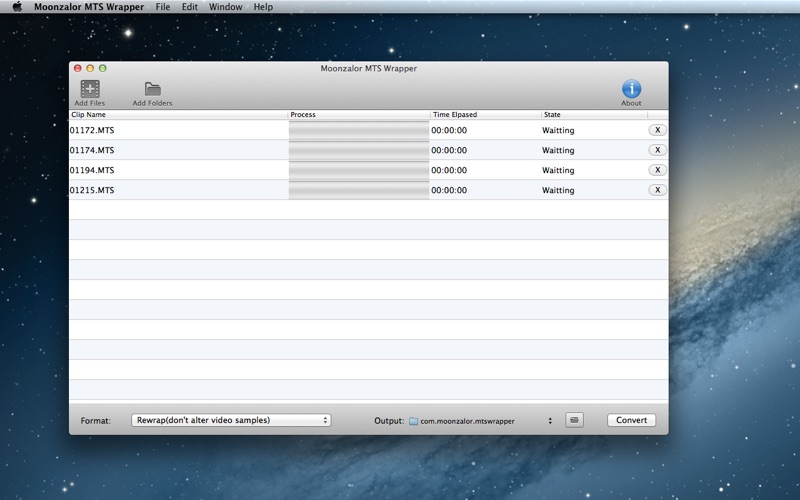The width and height of the screenshot is (800, 500).
Task: Click the Add Files film-strip icon
Action: pos(90,89)
